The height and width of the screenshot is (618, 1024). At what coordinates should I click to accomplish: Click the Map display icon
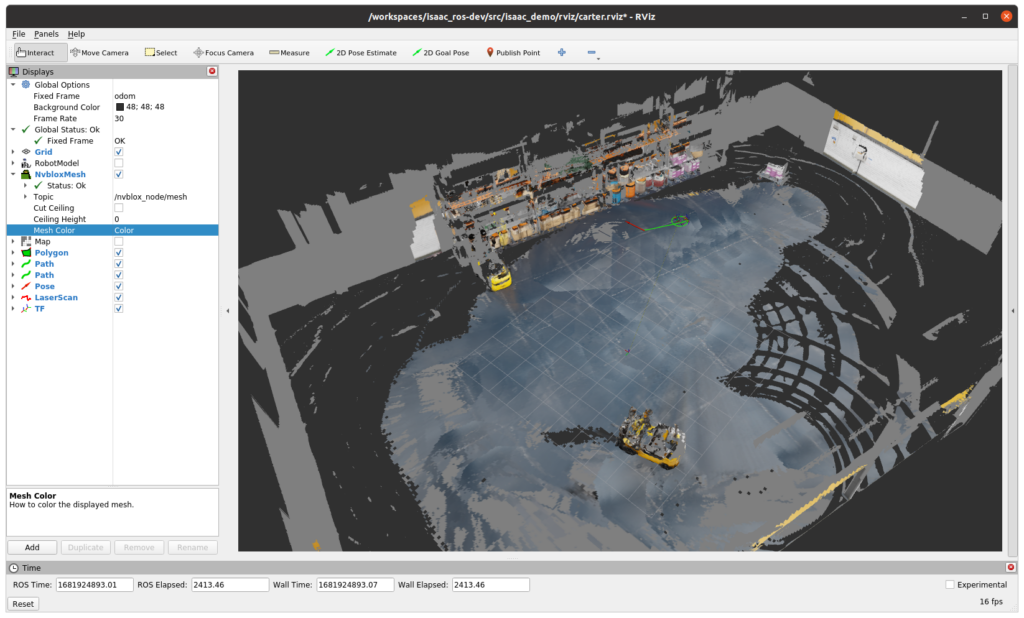[x=26, y=241]
